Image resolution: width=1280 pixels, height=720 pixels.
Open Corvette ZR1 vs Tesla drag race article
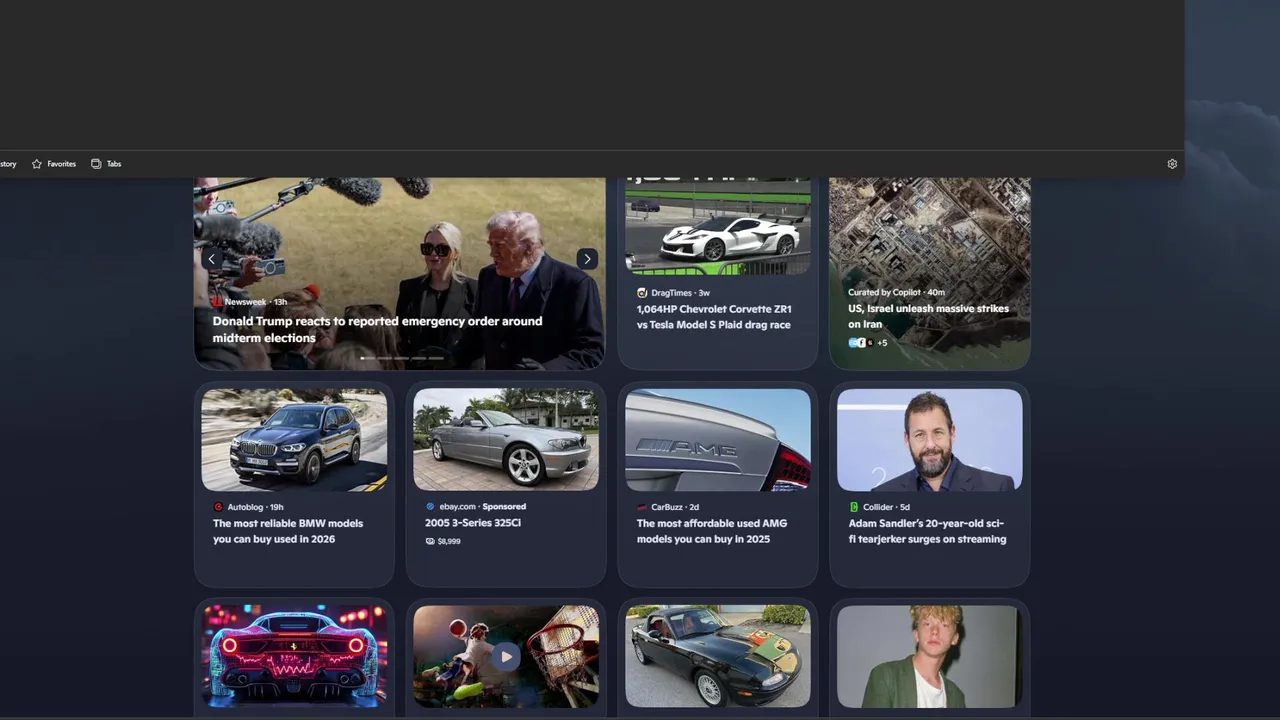(714, 317)
